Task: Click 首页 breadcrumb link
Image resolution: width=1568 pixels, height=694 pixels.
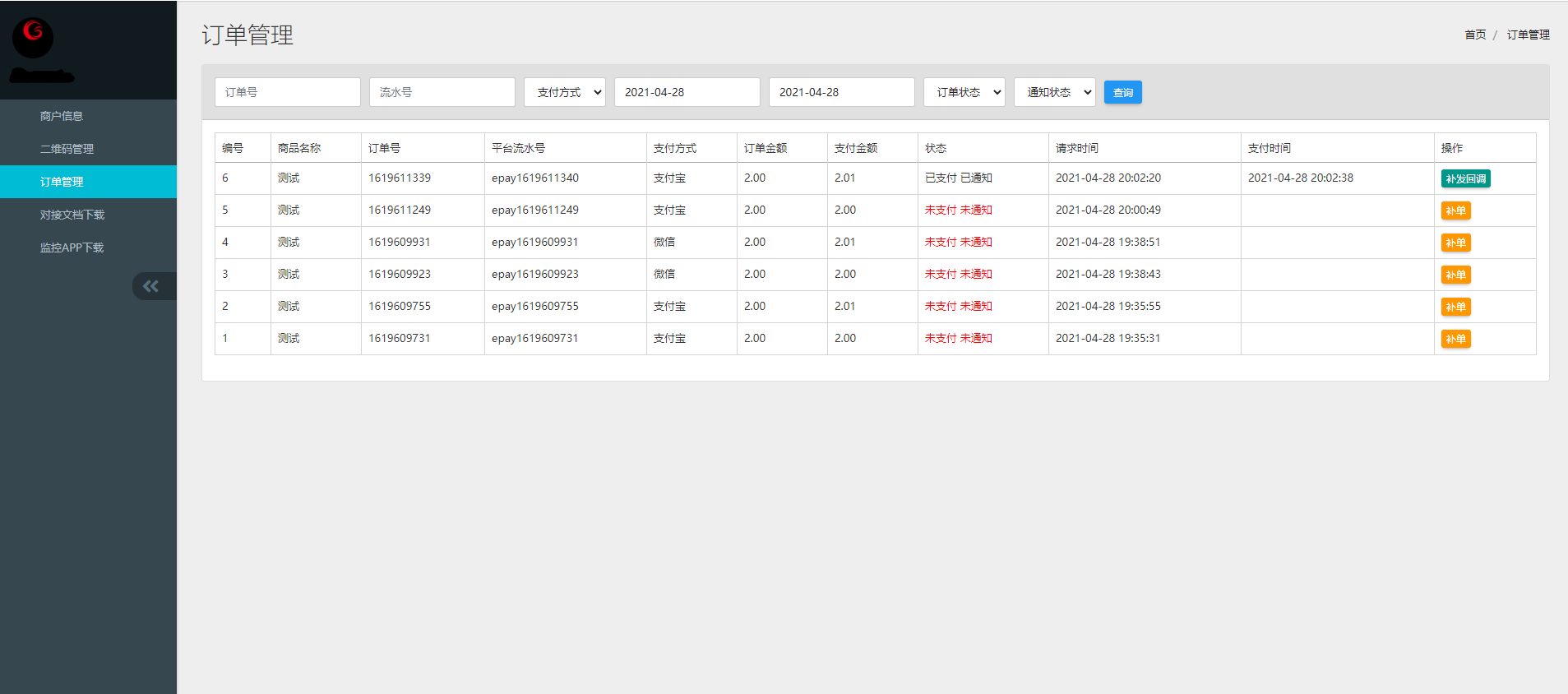Action: [x=1475, y=35]
